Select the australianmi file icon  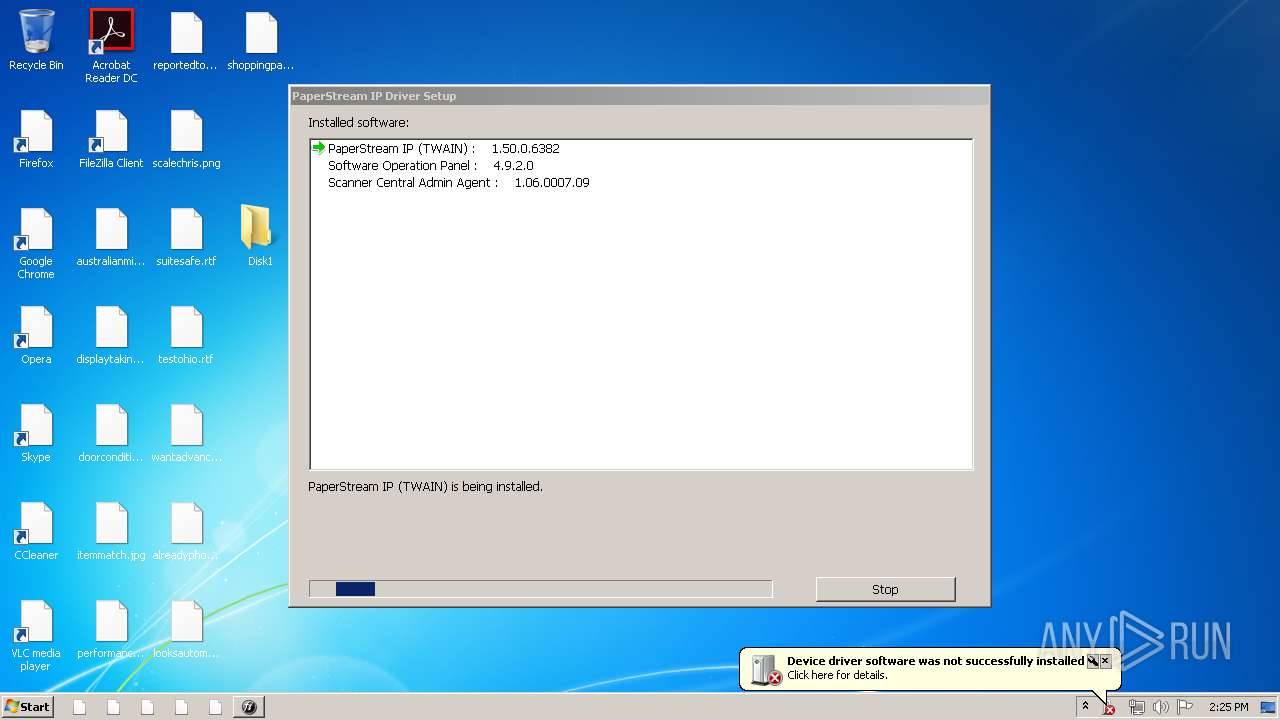click(x=111, y=237)
